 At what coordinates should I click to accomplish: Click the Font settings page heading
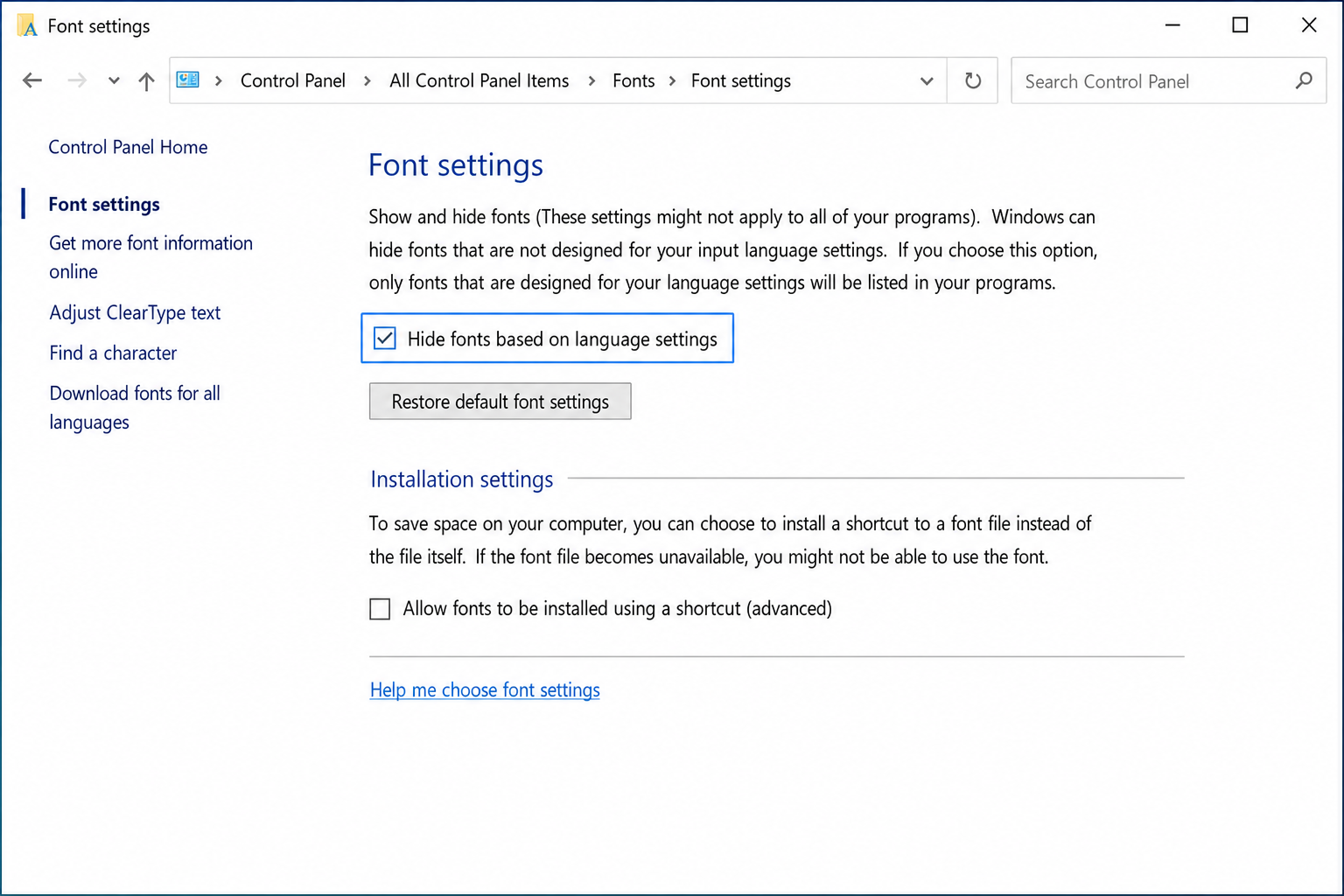point(456,164)
